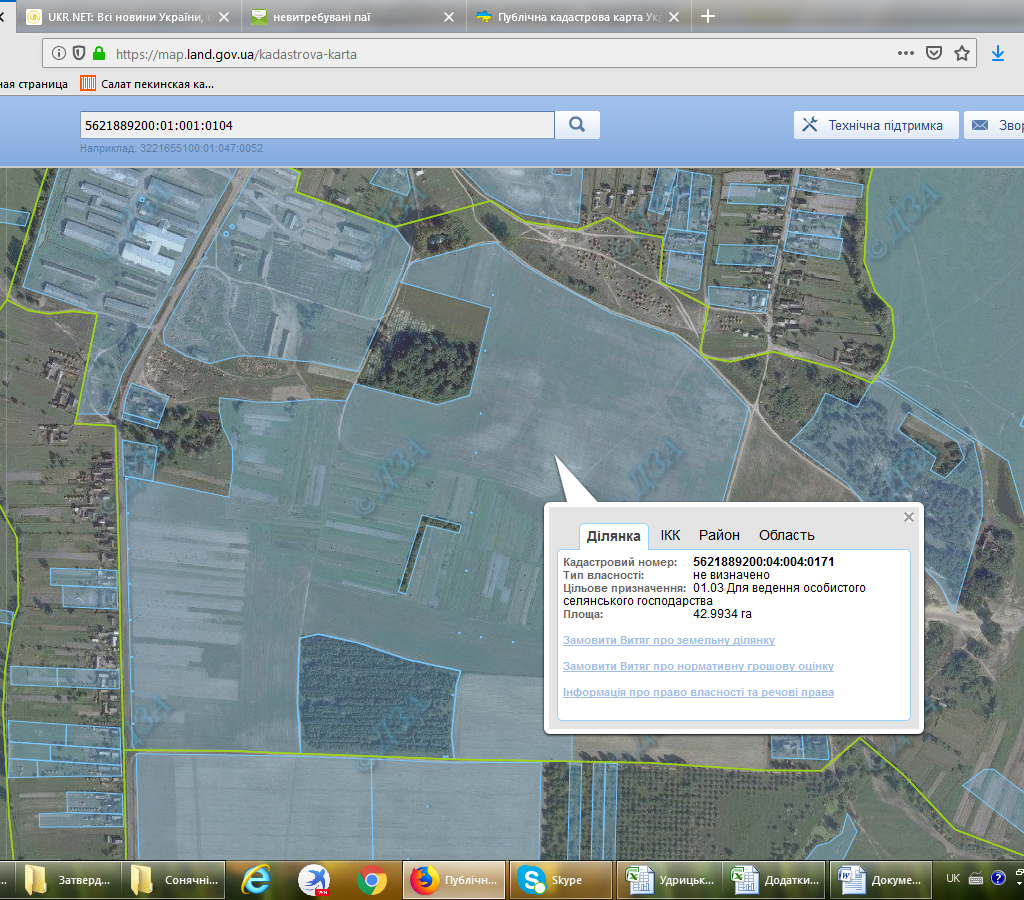Switch to the Район tab

click(x=719, y=535)
